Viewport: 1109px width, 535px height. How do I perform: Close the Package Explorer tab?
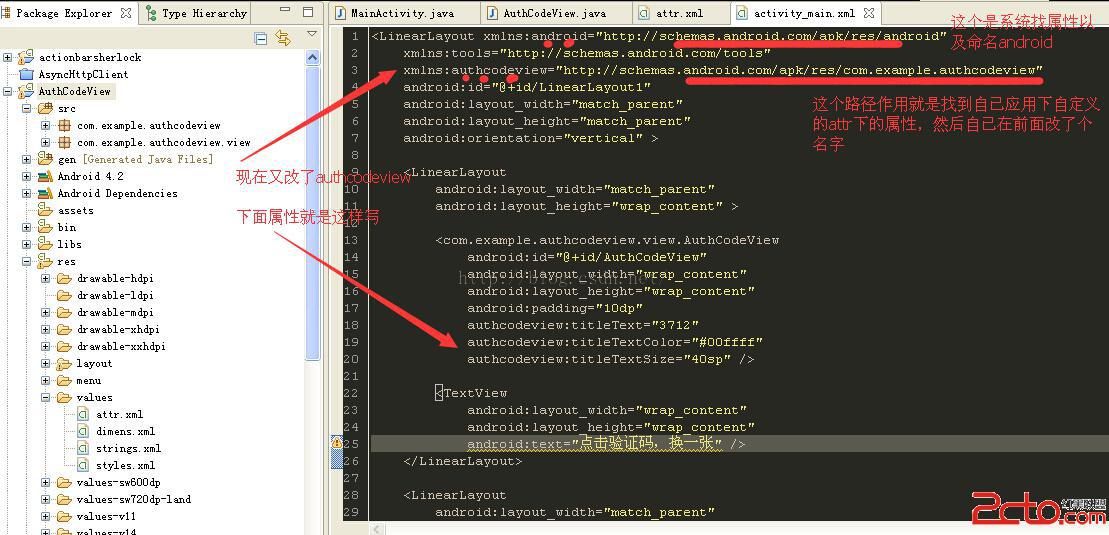126,13
